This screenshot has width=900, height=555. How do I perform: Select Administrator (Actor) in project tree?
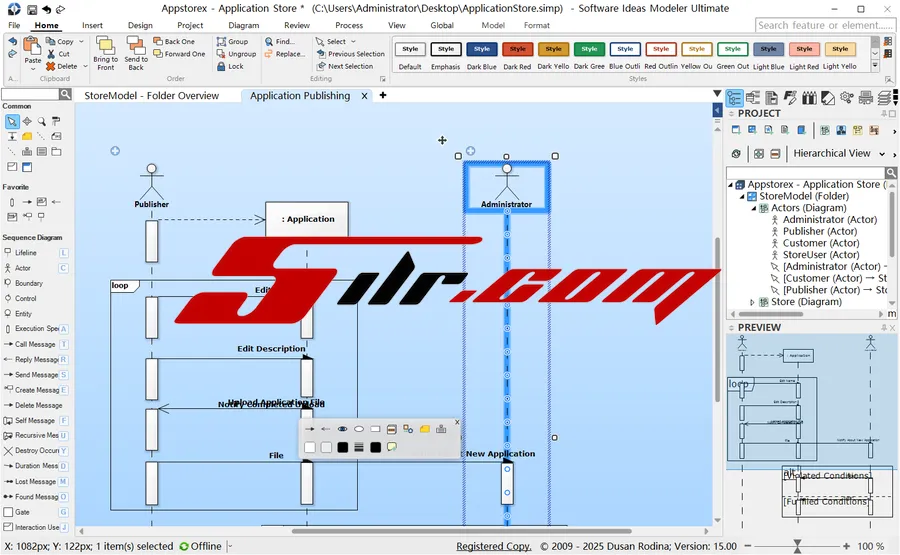829,220
